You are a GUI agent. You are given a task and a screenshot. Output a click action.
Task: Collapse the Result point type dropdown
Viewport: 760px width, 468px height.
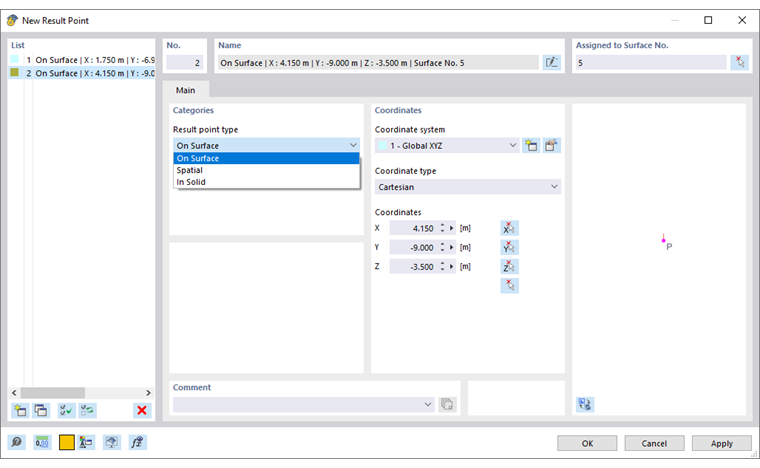[x=353, y=145]
